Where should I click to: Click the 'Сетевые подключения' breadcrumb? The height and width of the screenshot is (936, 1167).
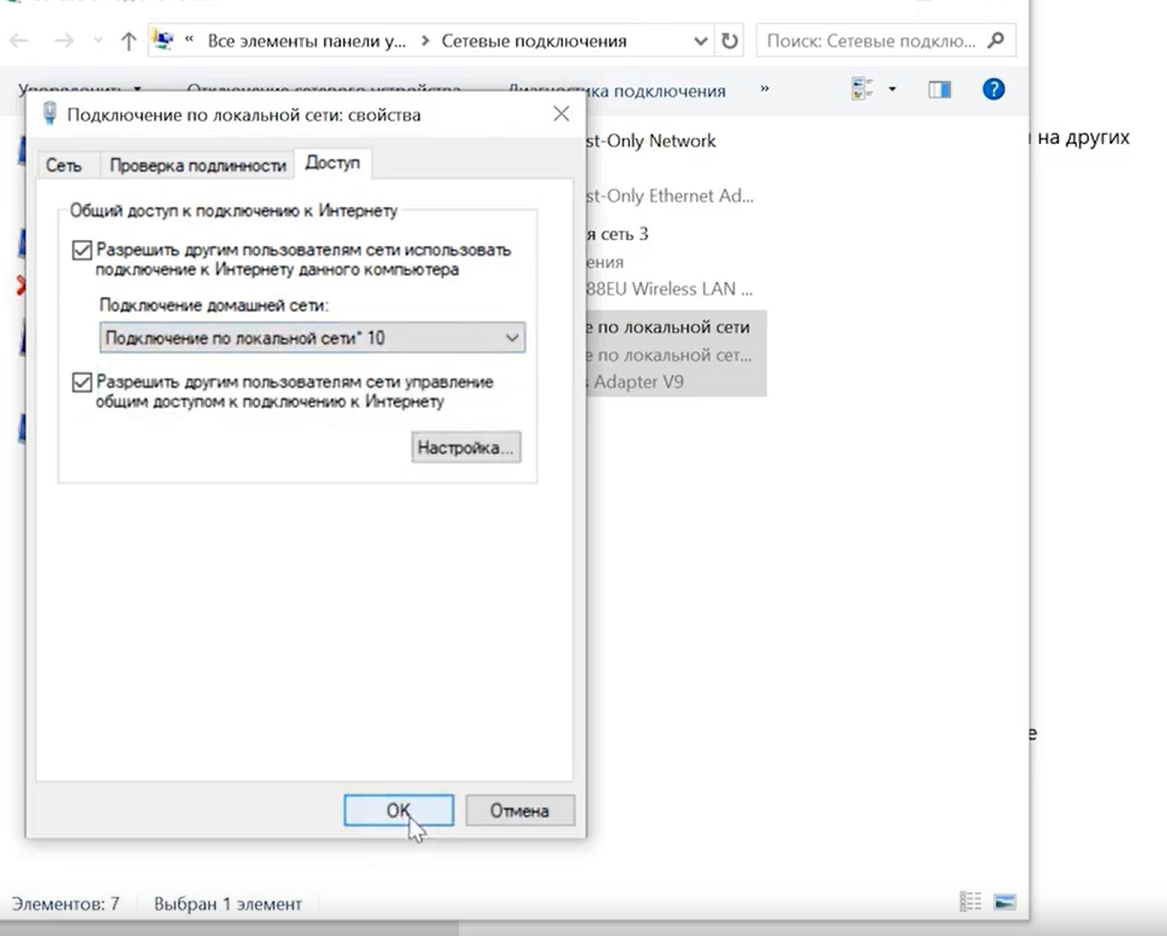point(534,41)
